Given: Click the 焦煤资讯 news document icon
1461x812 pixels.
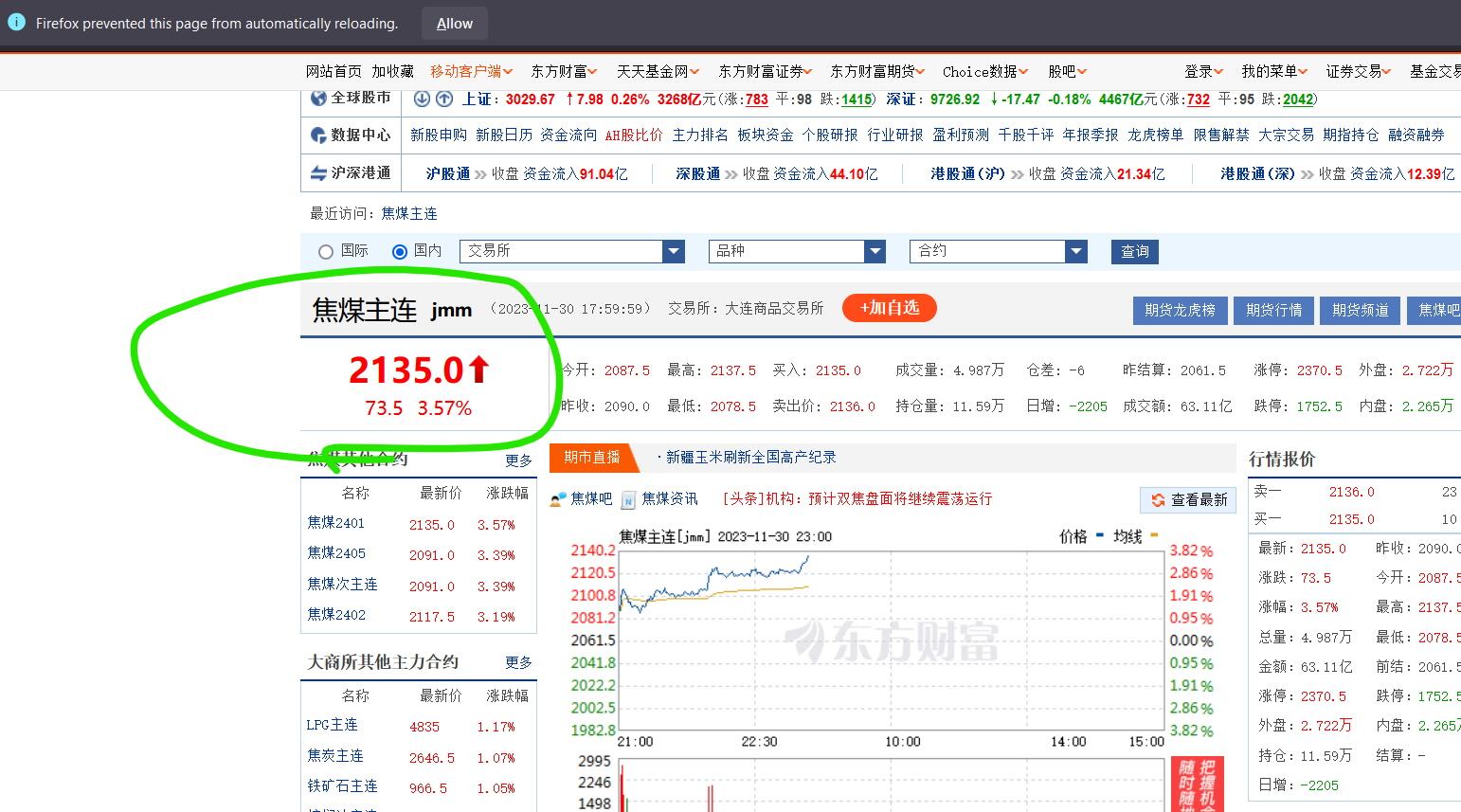Looking at the screenshot, I should pyautogui.click(x=629, y=499).
